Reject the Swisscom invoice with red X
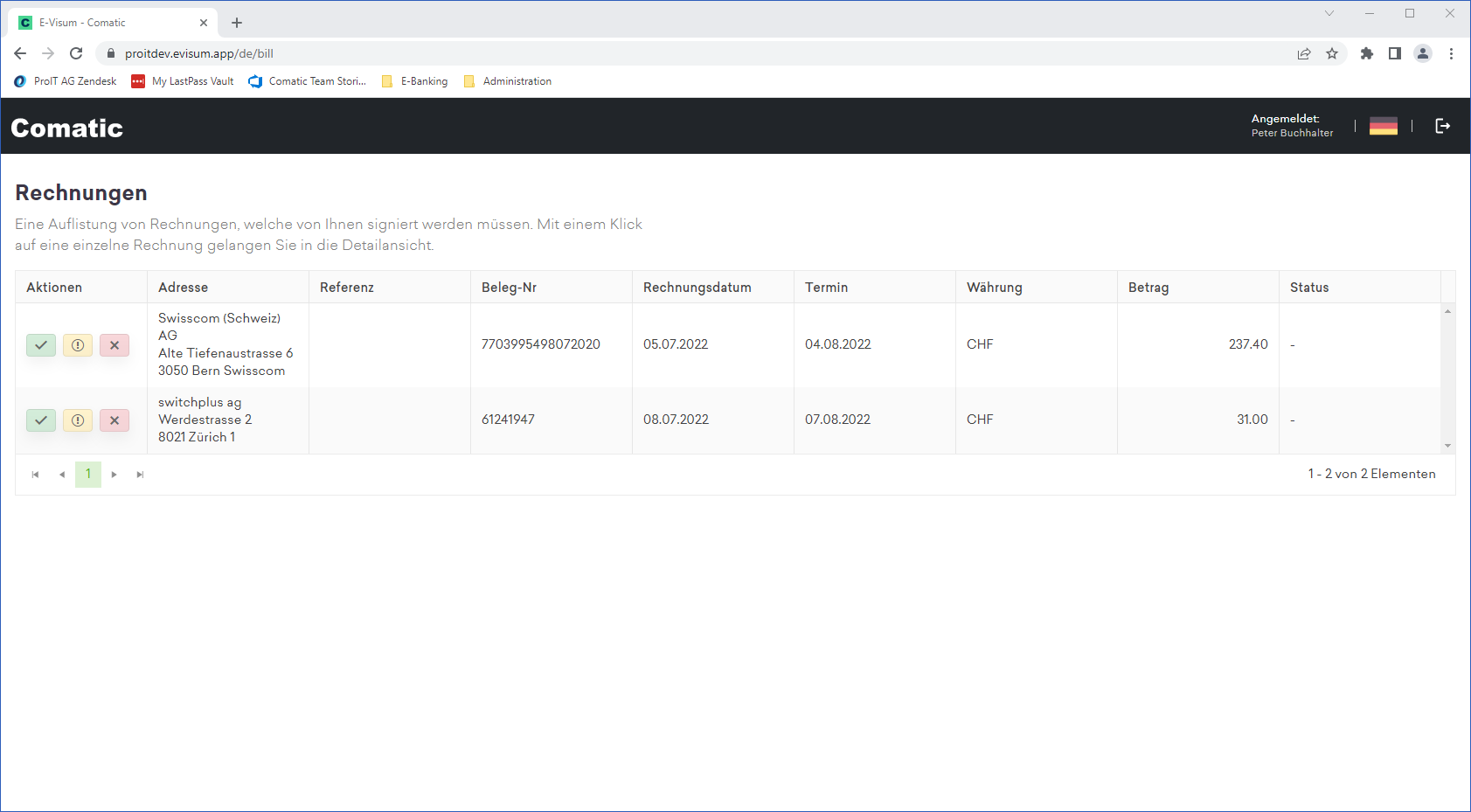This screenshot has height=812, width=1471. (x=114, y=345)
